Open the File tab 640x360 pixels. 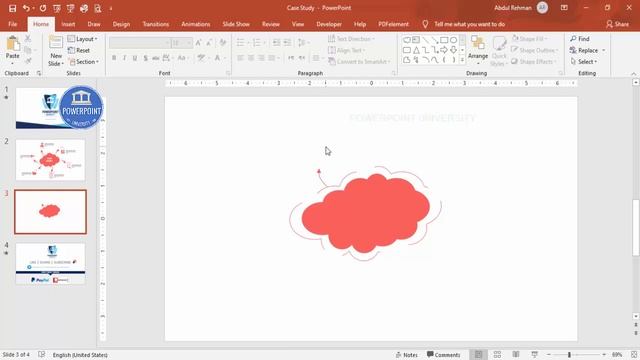point(13,24)
